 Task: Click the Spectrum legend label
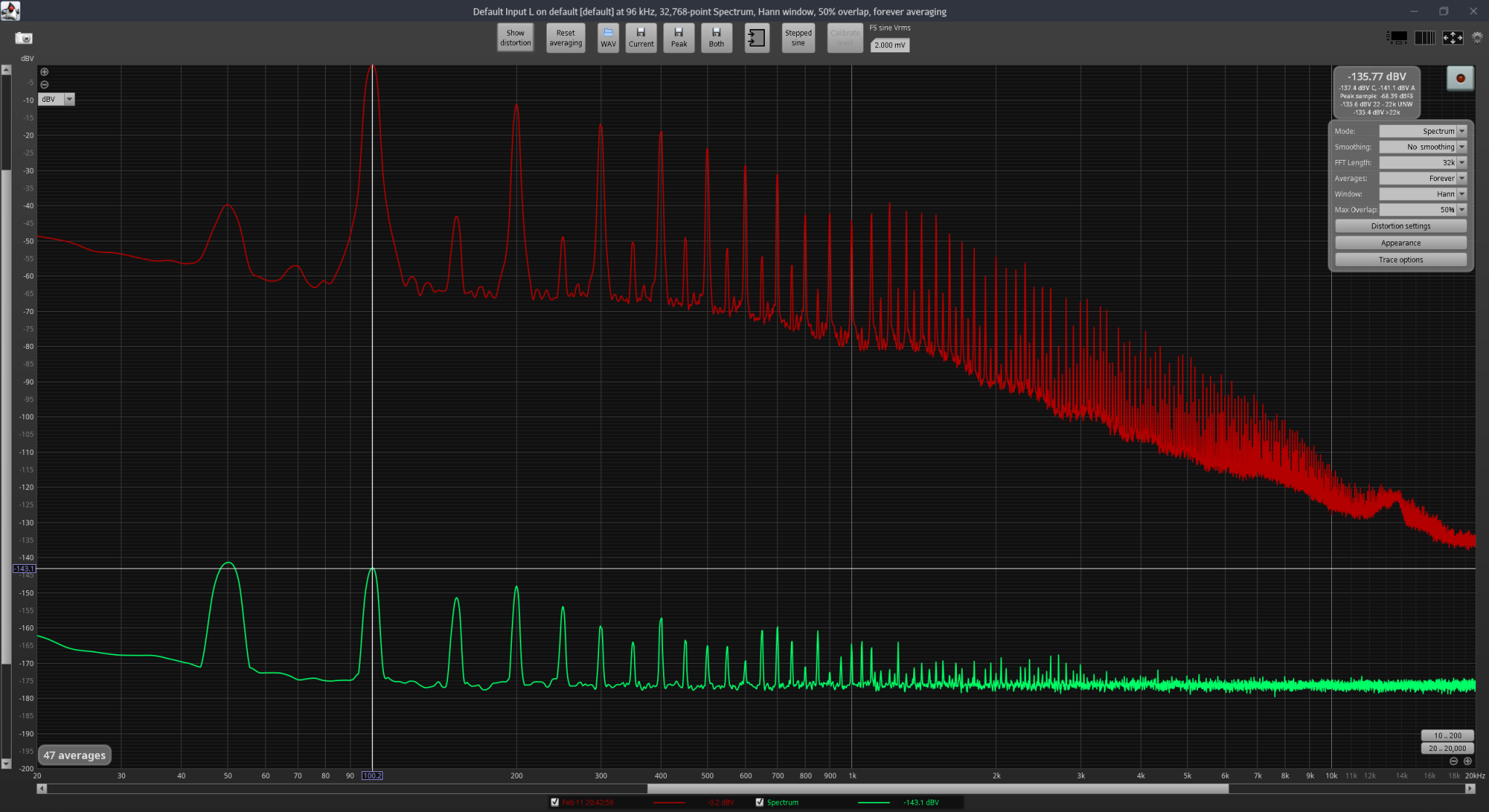(782, 803)
